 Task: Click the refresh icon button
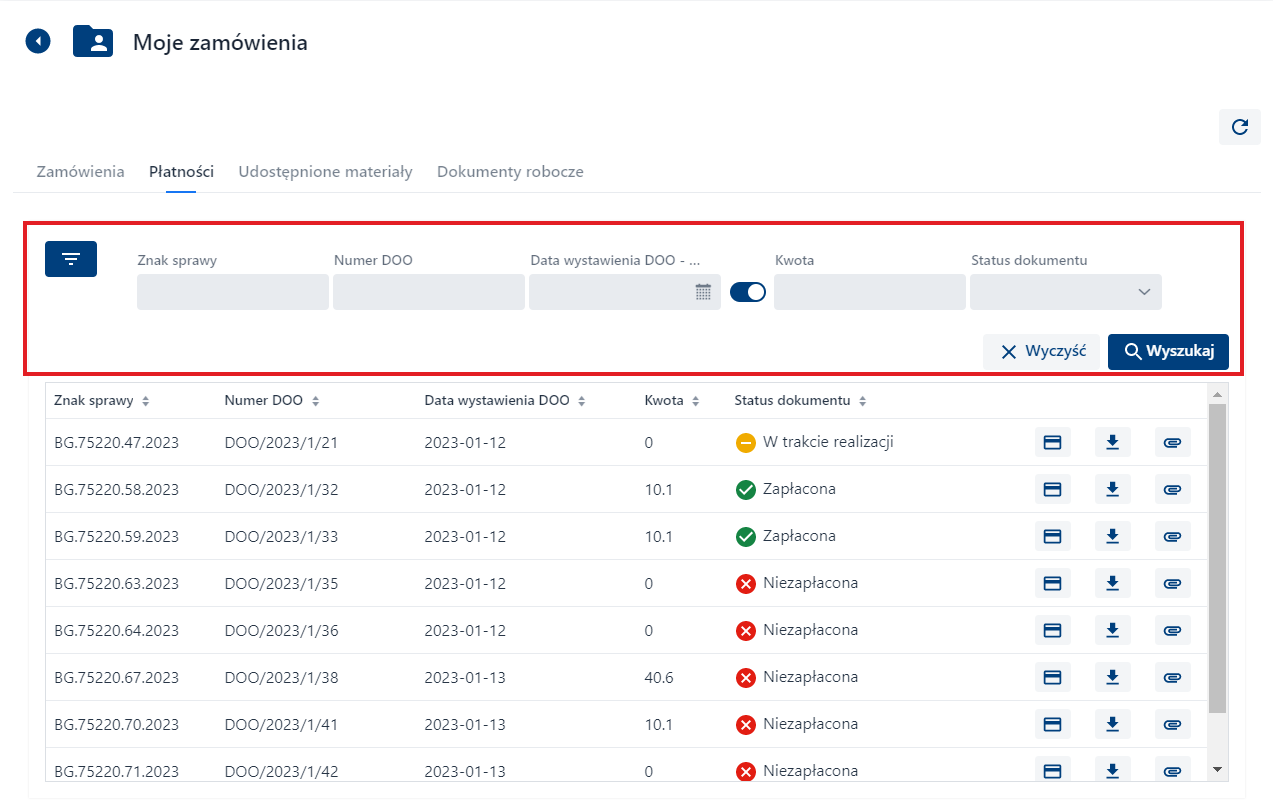pos(1239,127)
